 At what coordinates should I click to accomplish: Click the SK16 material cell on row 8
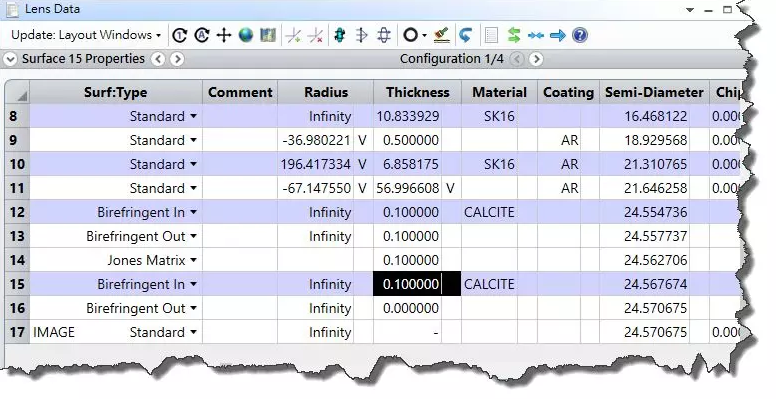point(489,116)
